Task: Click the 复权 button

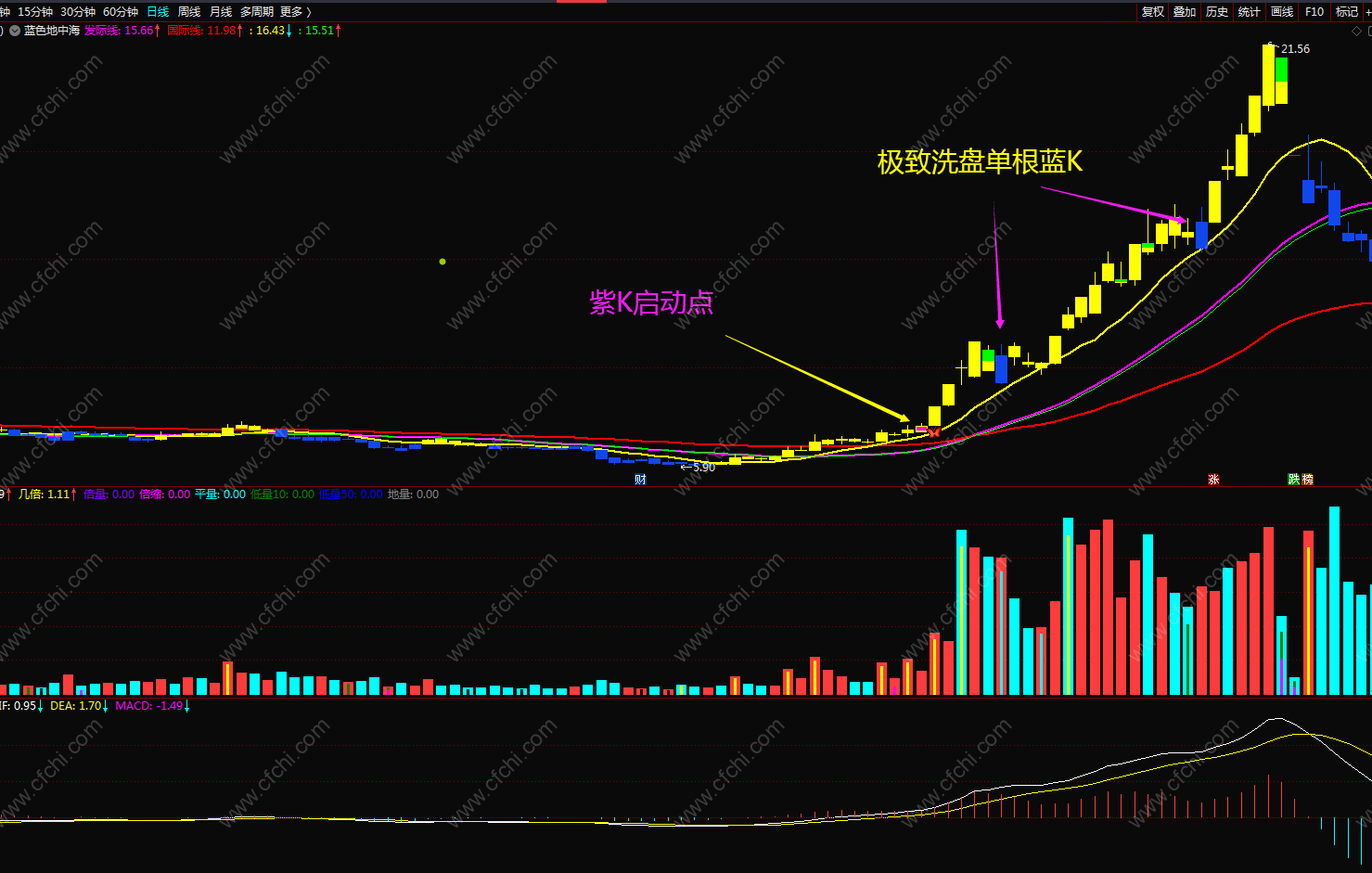Action: tap(1153, 12)
